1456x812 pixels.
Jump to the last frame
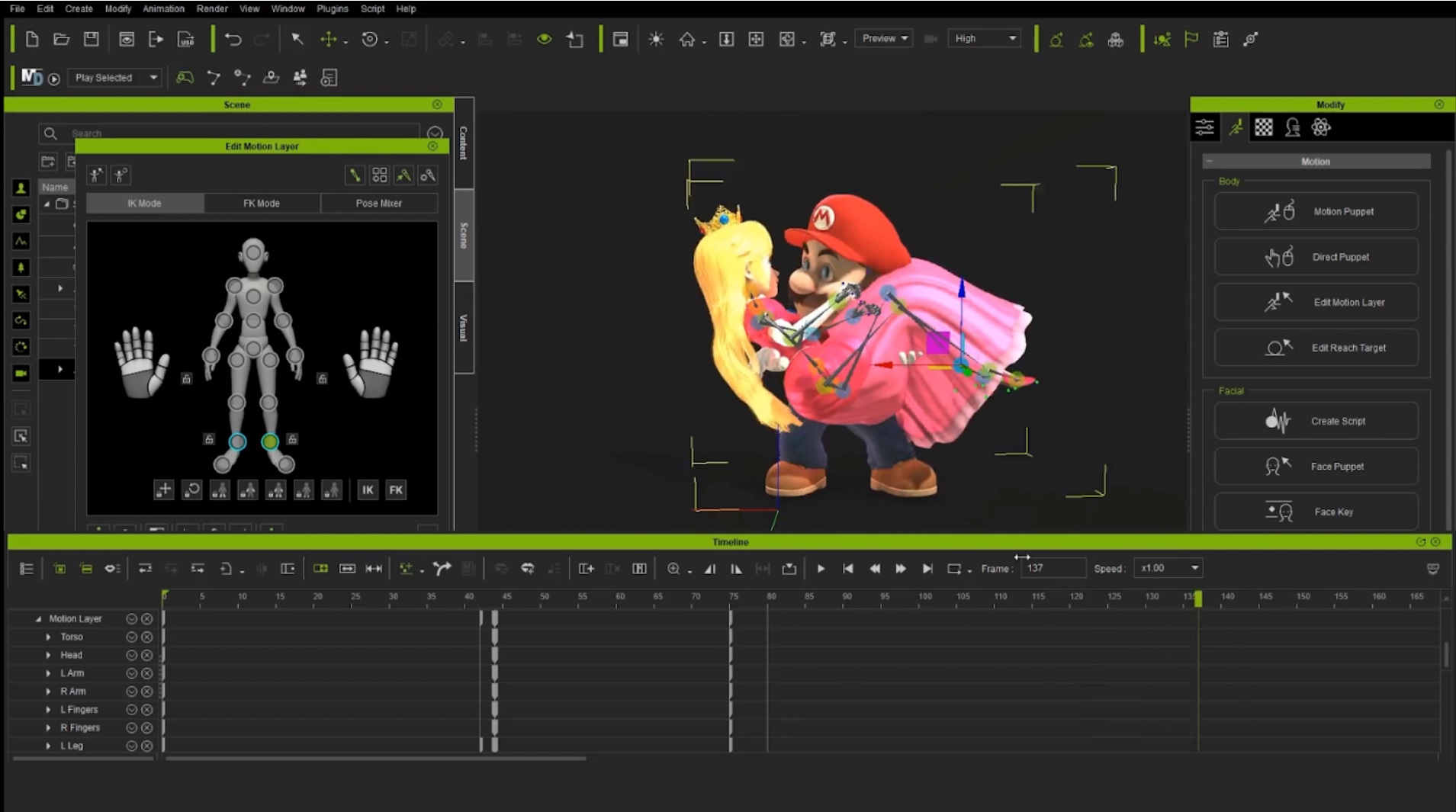(927, 569)
